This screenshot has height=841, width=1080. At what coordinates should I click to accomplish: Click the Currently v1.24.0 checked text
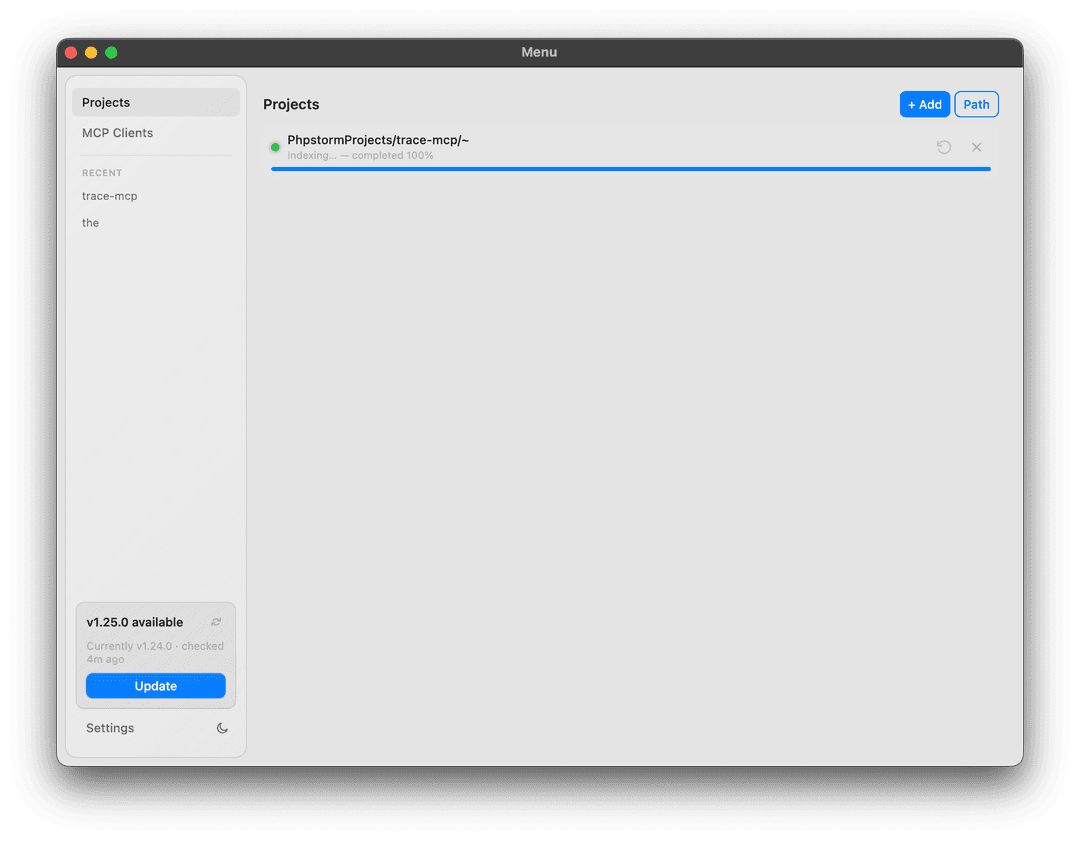(155, 652)
